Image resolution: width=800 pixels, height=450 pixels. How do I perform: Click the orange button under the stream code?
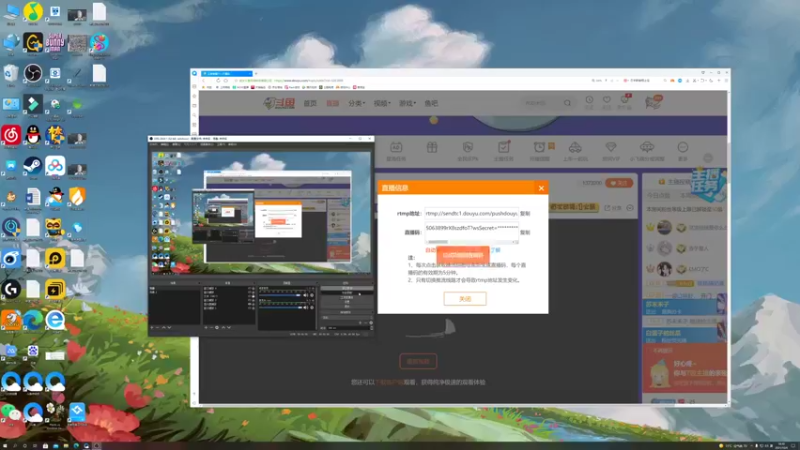(463, 255)
